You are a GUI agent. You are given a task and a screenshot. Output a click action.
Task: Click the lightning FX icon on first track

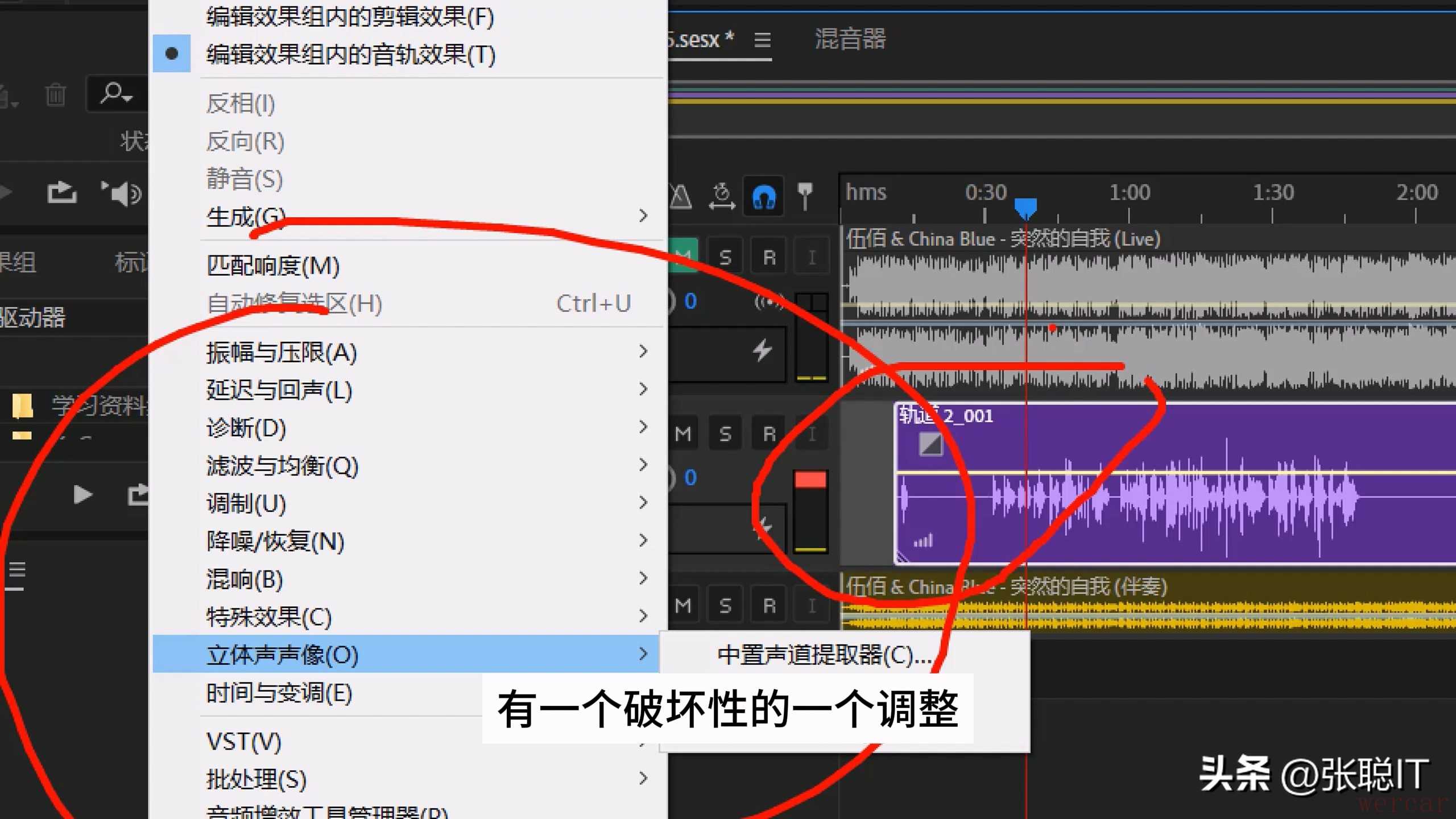point(762,350)
